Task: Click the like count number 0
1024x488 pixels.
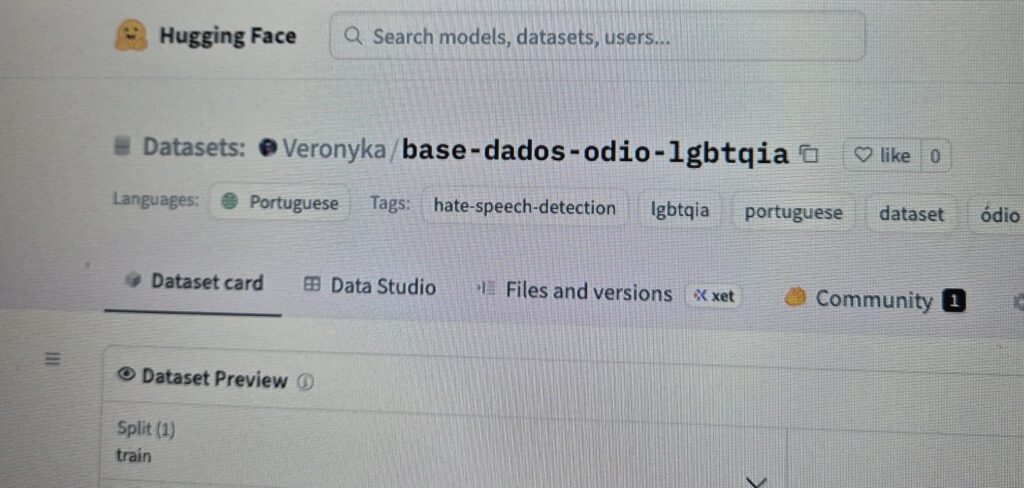Action: tap(935, 156)
